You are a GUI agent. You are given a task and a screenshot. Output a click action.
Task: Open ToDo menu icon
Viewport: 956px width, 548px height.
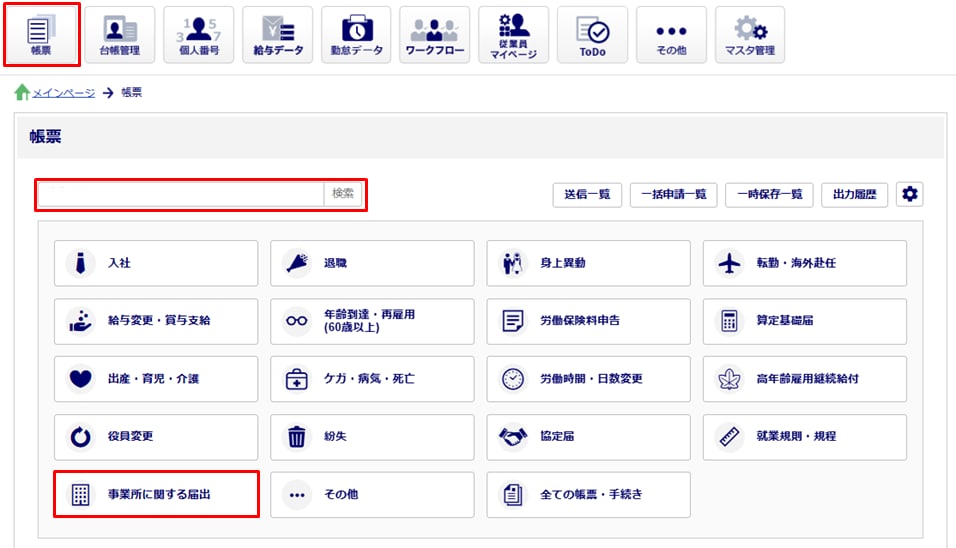593,35
